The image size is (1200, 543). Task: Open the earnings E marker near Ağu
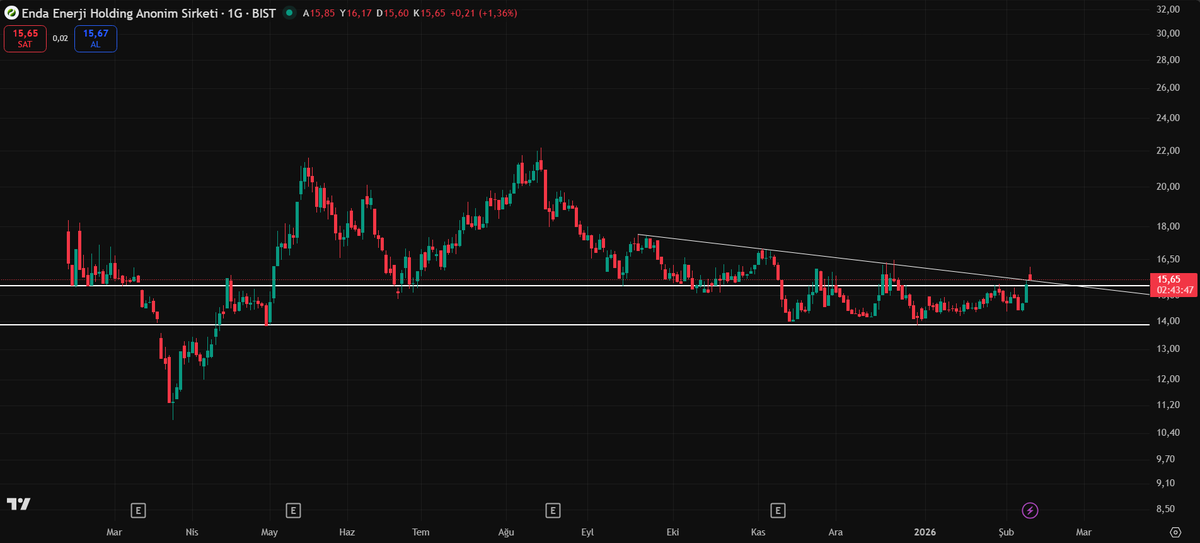pyautogui.click(x=553, y=510)
